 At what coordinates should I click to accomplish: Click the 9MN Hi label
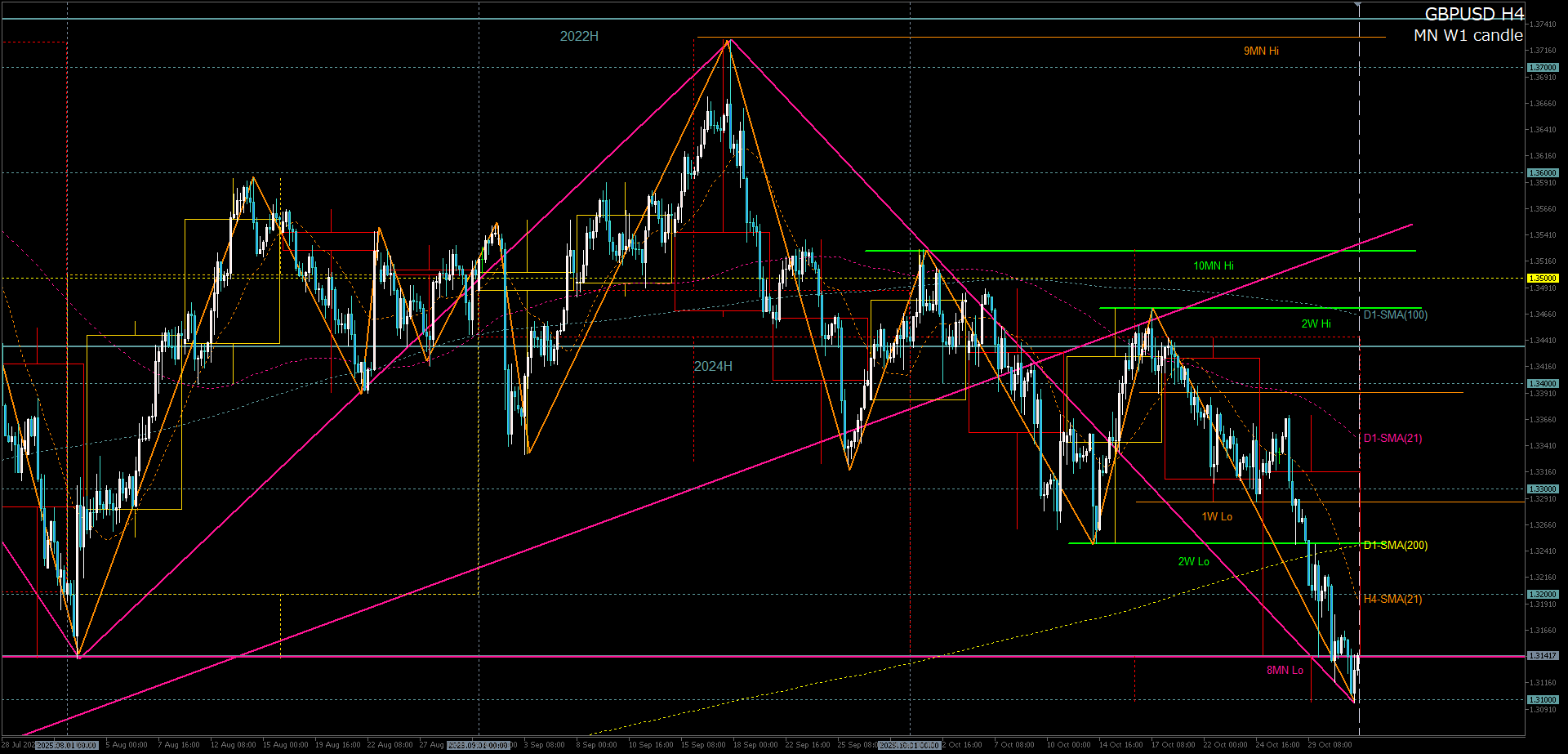click(1261, 51)
